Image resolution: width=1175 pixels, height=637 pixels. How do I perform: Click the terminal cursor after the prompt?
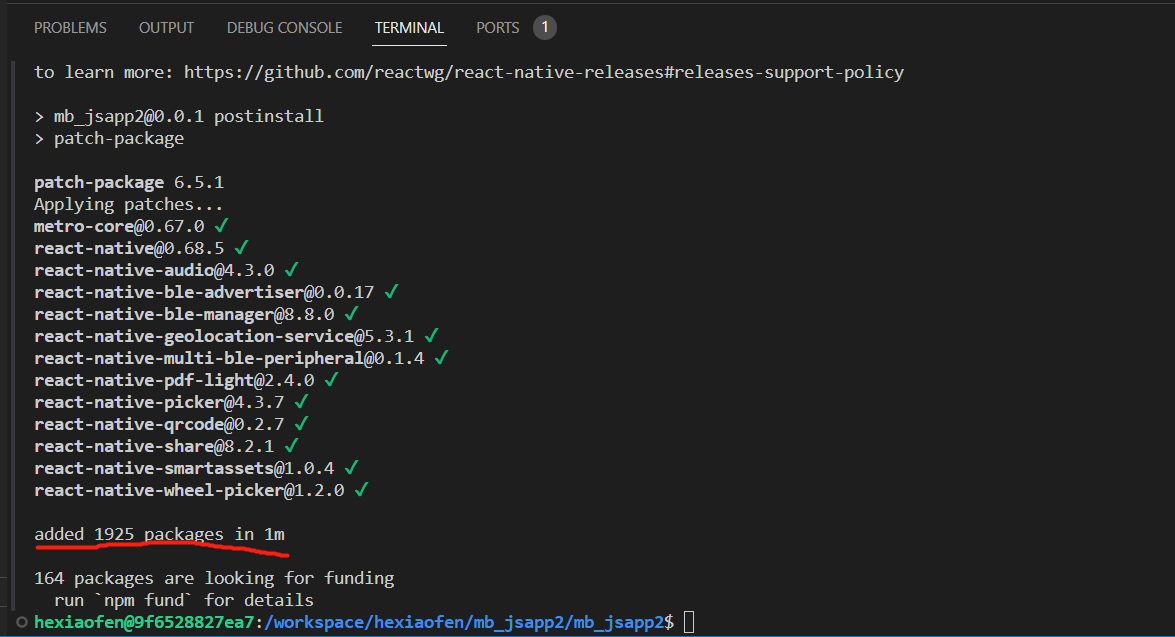pos(688,623)
